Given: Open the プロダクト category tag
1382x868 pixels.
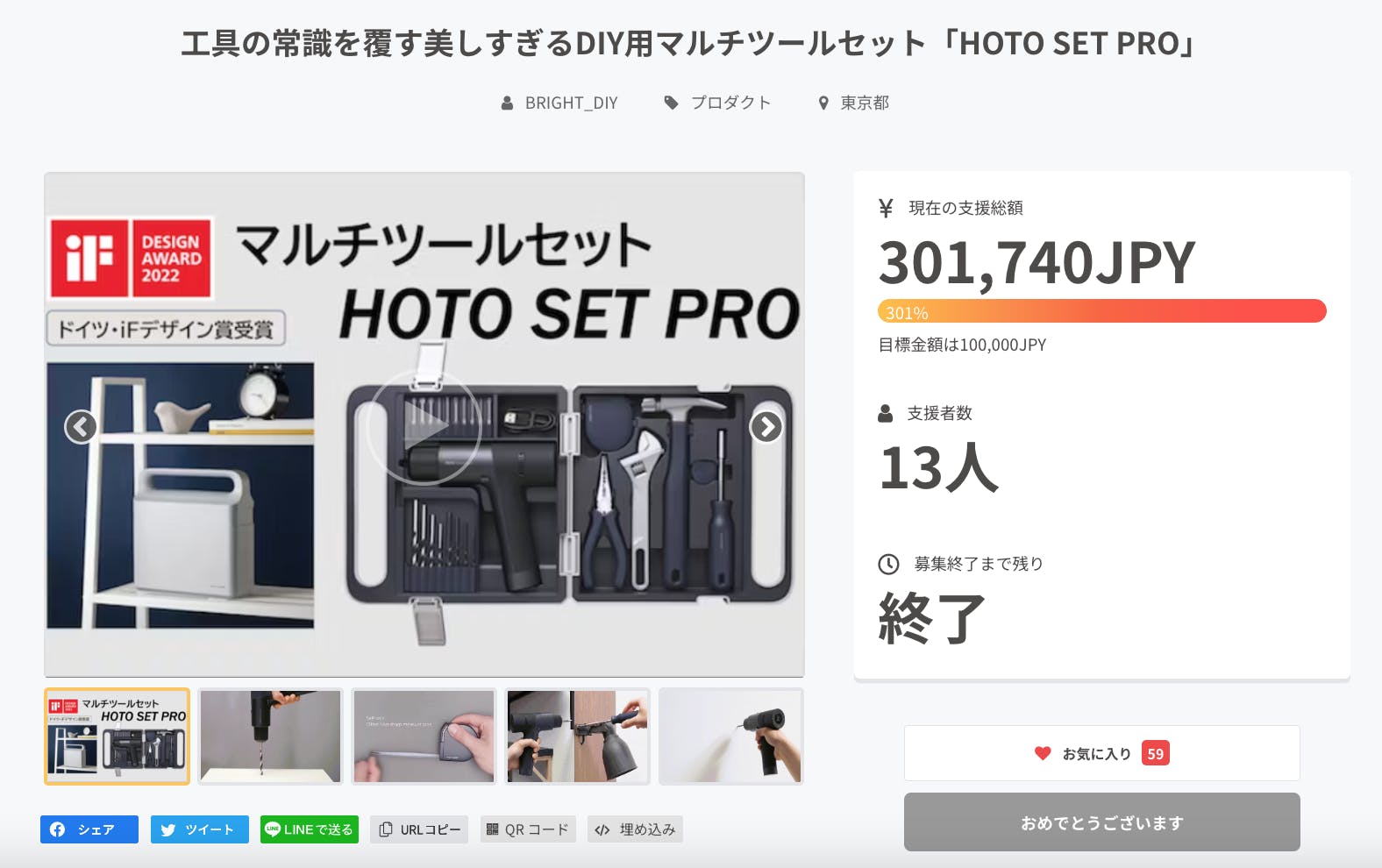Looking at the screenshot, I should 717,103.
